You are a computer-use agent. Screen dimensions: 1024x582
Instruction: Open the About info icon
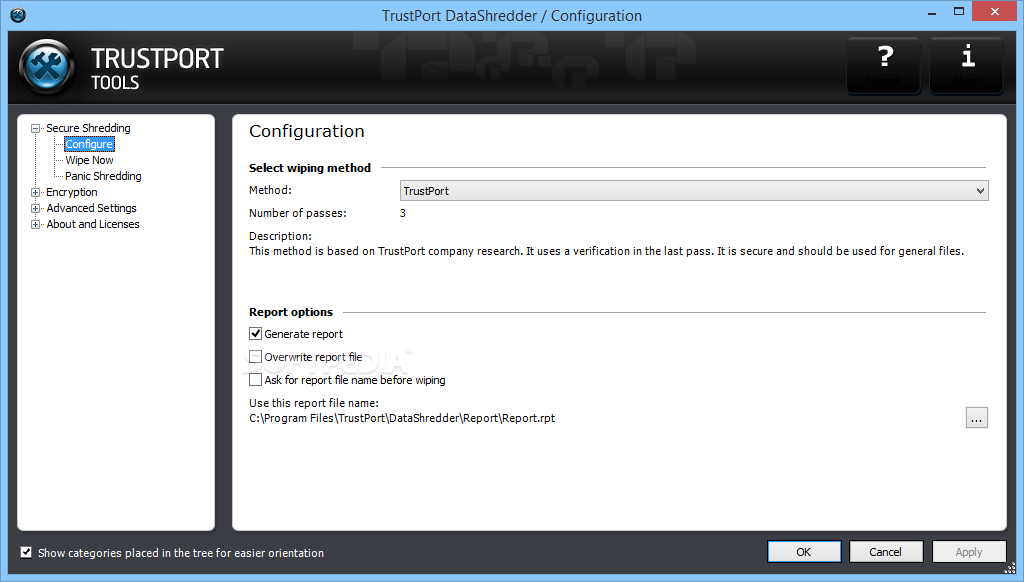pos(967,65)
